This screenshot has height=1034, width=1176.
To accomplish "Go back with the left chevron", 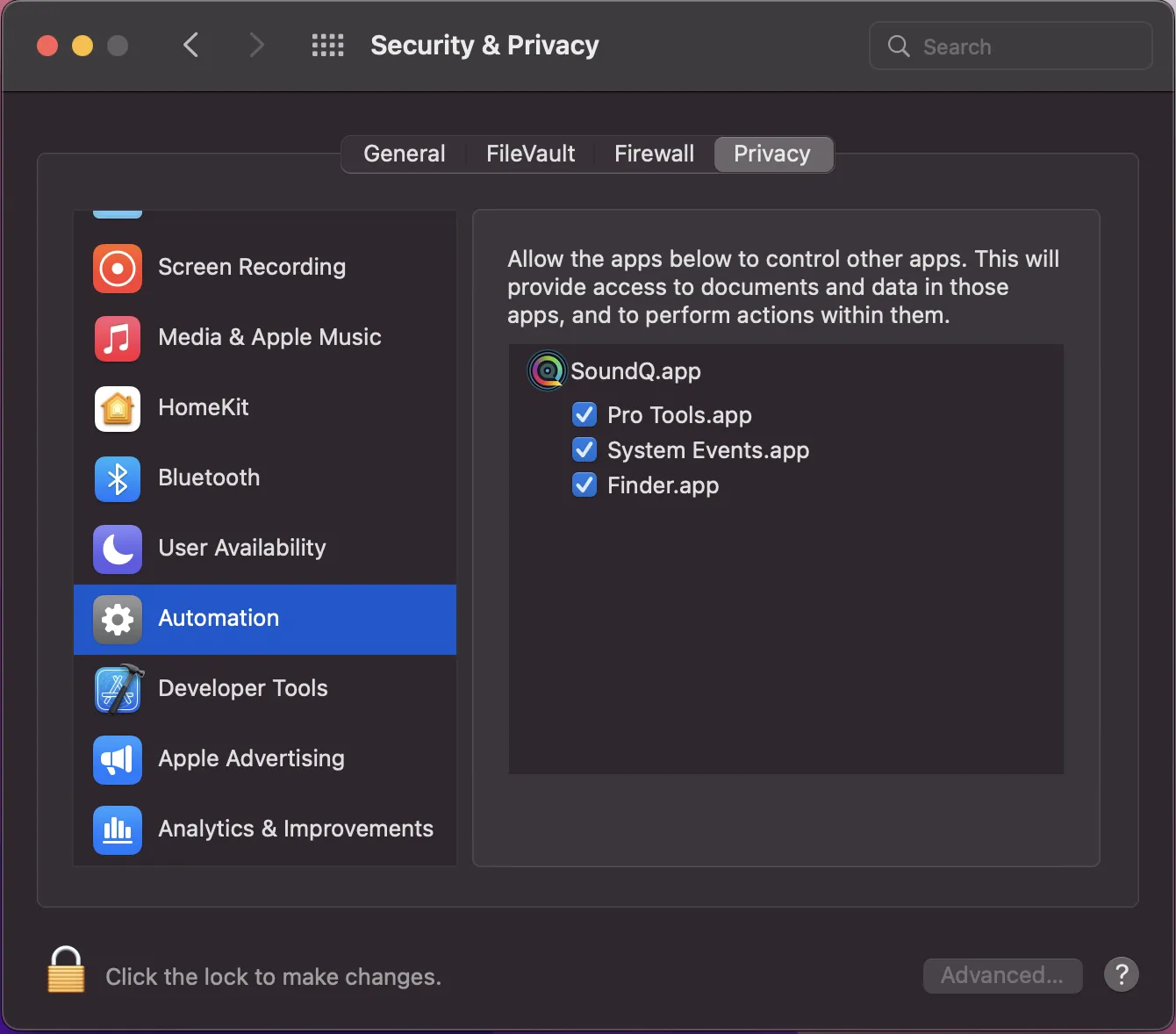I will coord(190,45).
